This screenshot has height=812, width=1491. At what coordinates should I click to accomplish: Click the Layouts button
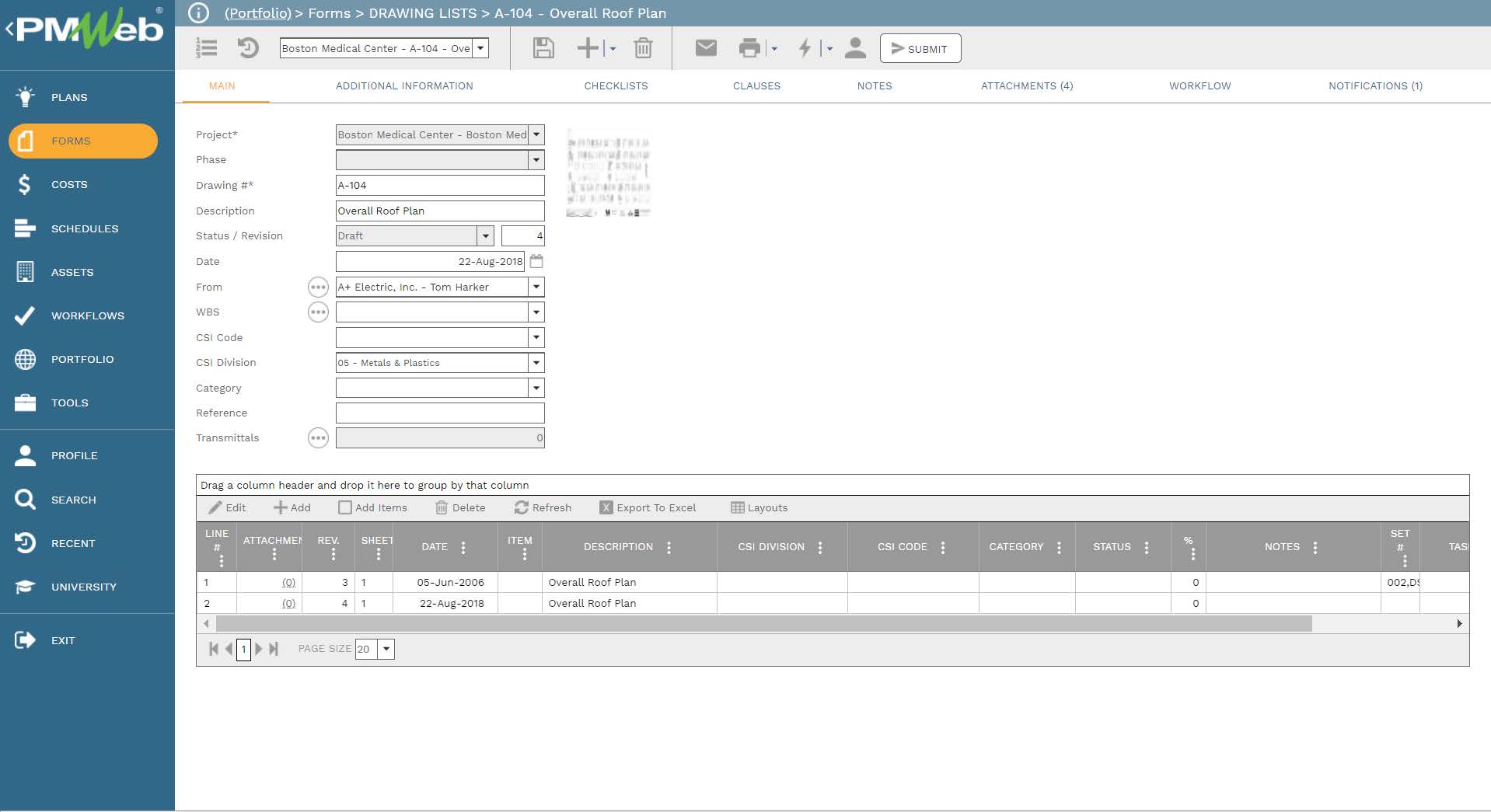tap(759, 507)
